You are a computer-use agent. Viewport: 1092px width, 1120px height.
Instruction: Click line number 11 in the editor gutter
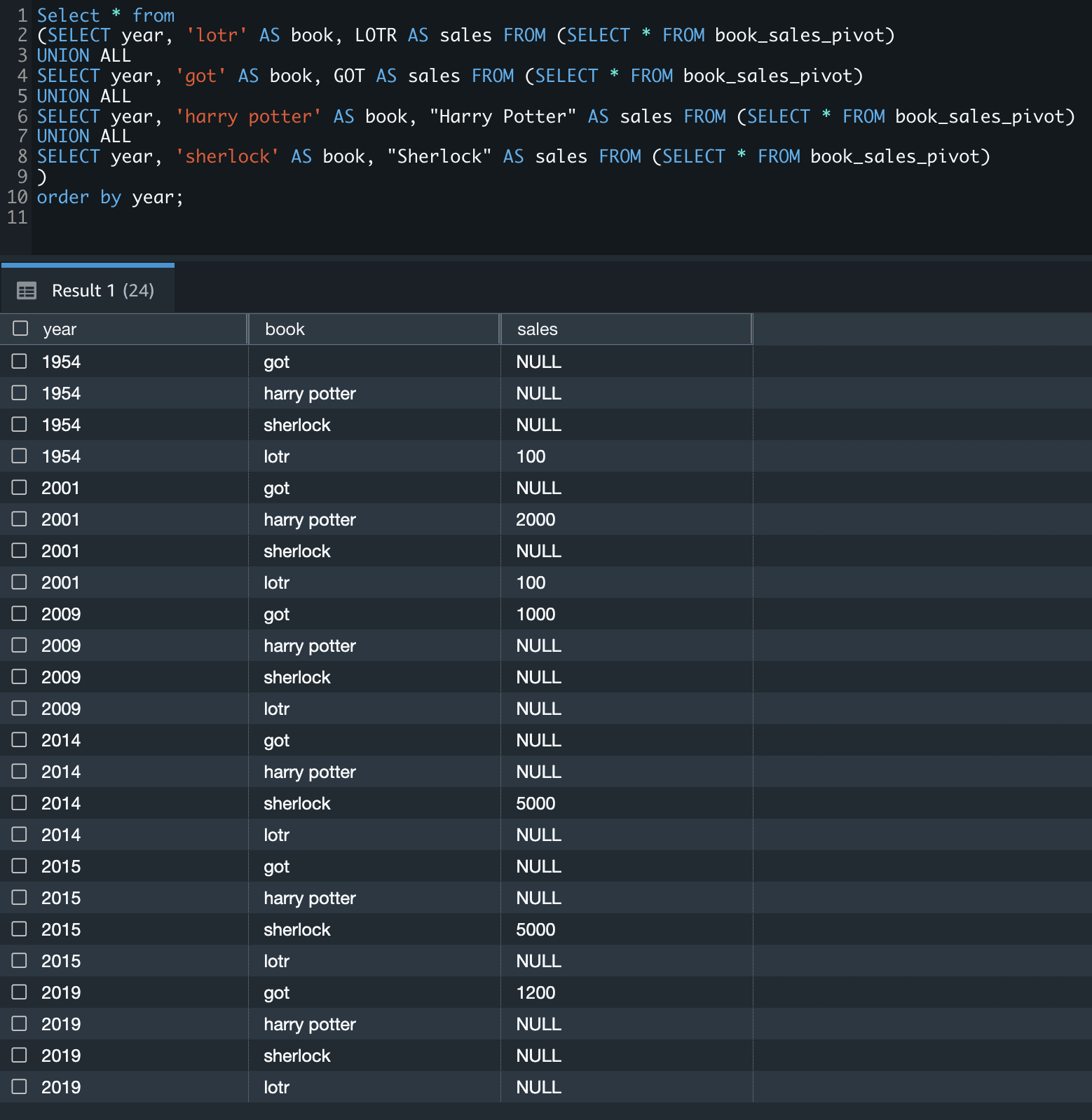(17, 218)
